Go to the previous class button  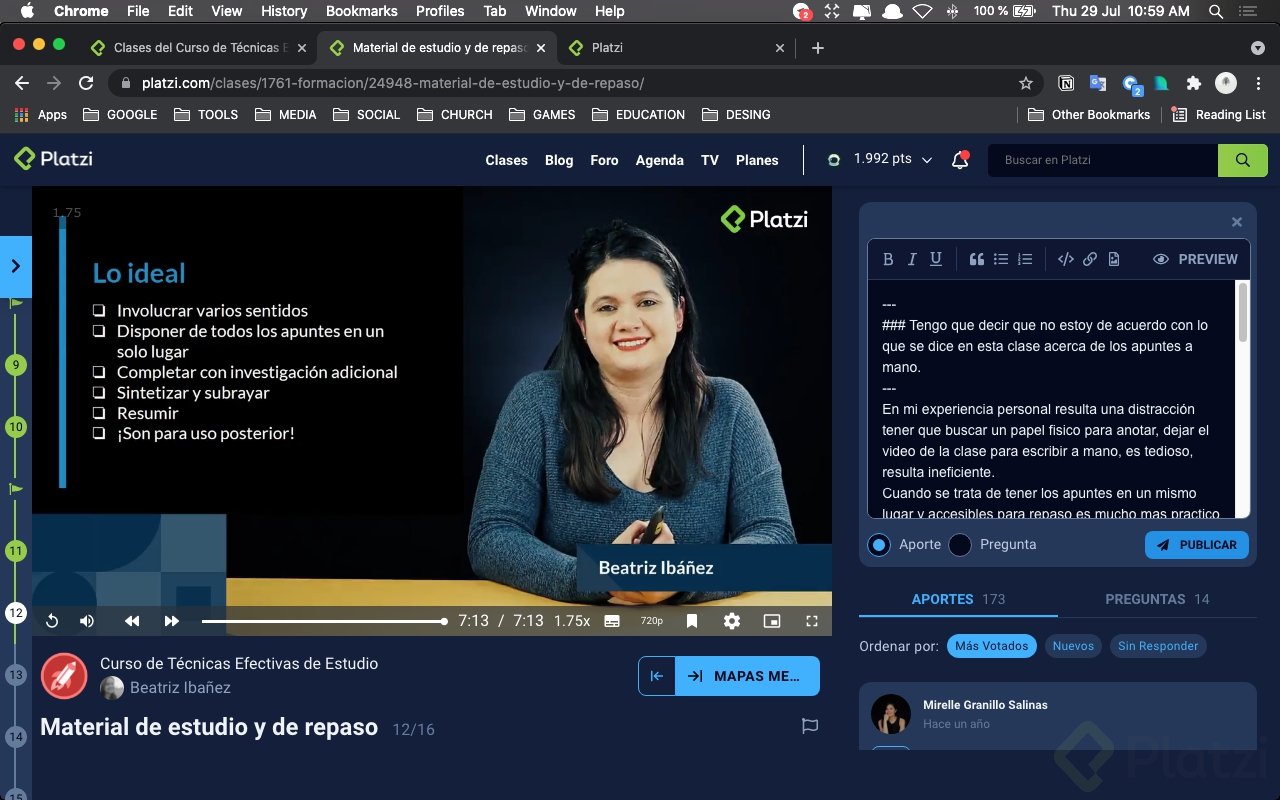(x=657, y=676)
